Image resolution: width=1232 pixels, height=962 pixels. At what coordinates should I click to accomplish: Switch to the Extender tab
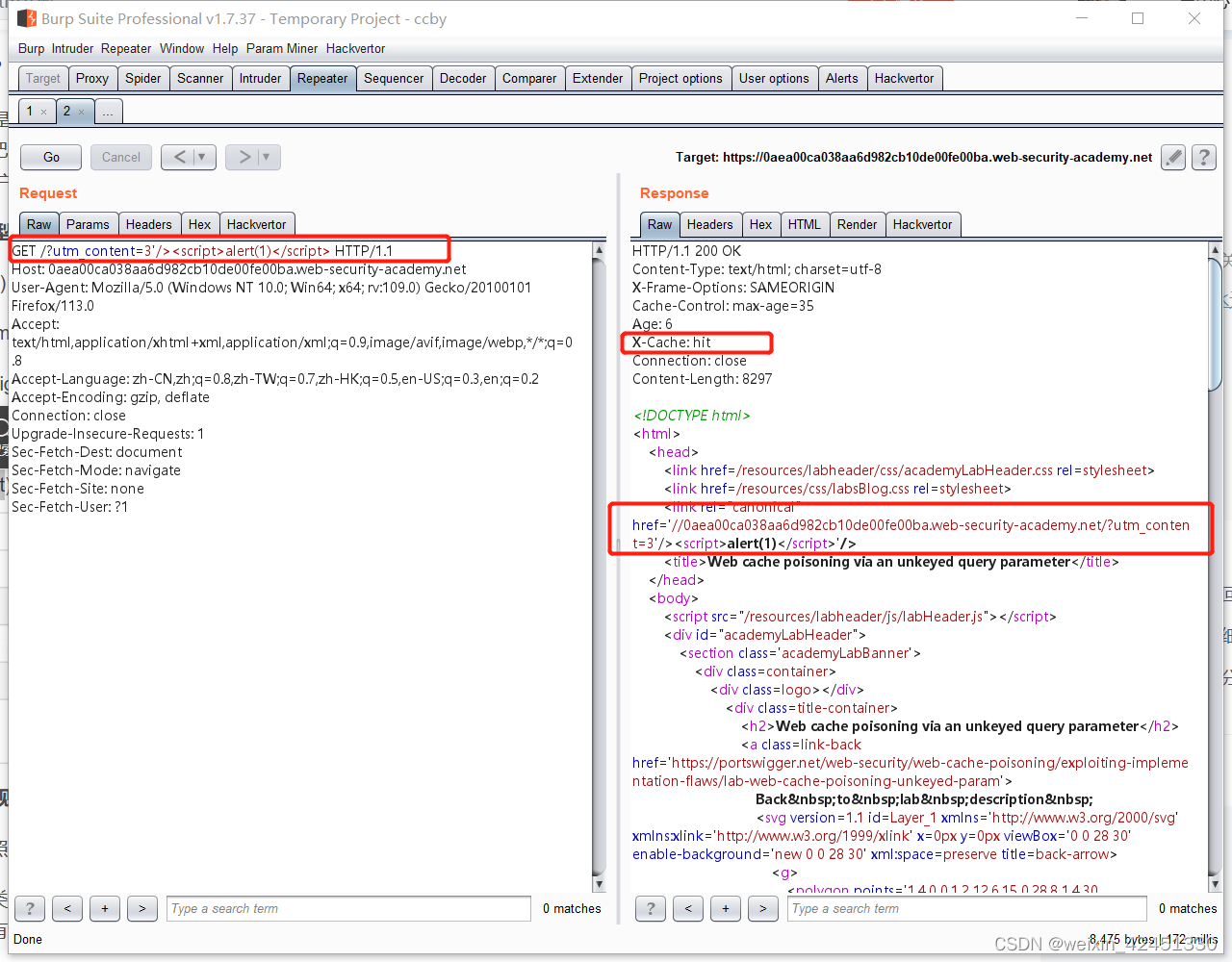598,79
